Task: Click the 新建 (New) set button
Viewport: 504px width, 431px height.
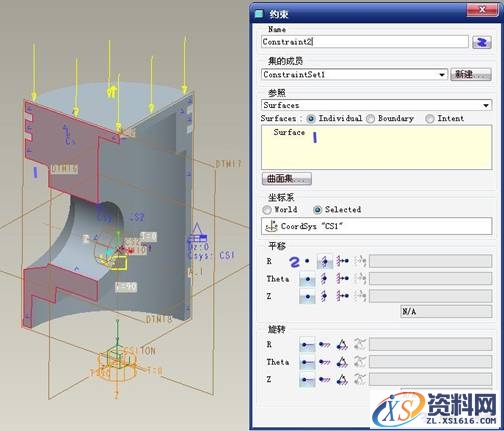Action: coord(471,74)
